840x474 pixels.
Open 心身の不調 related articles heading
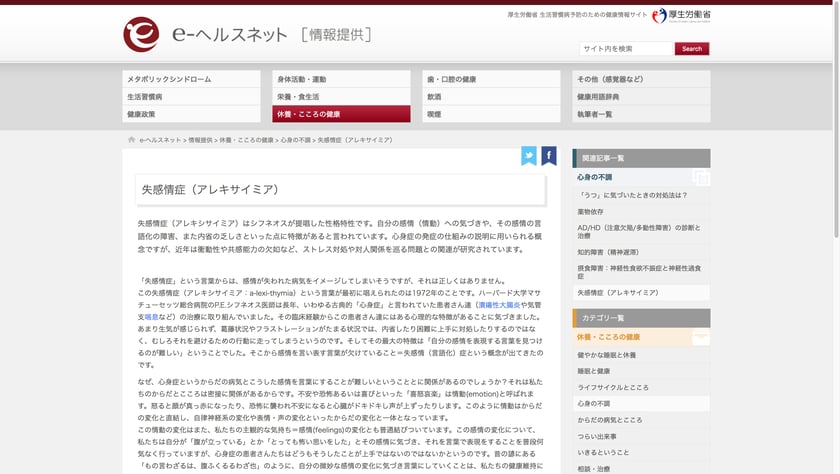tap(595, 177)
